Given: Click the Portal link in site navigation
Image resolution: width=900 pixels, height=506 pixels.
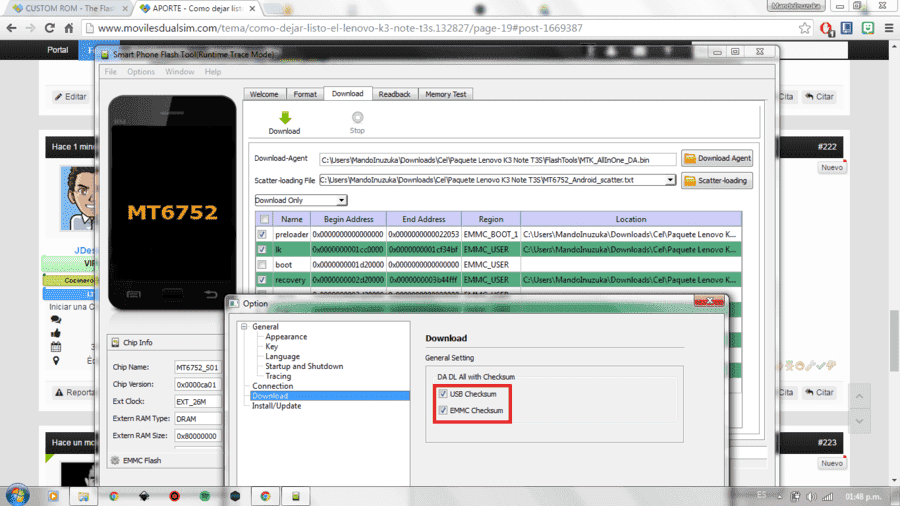Looking at the screenshot, I should (x=57, y=50).
